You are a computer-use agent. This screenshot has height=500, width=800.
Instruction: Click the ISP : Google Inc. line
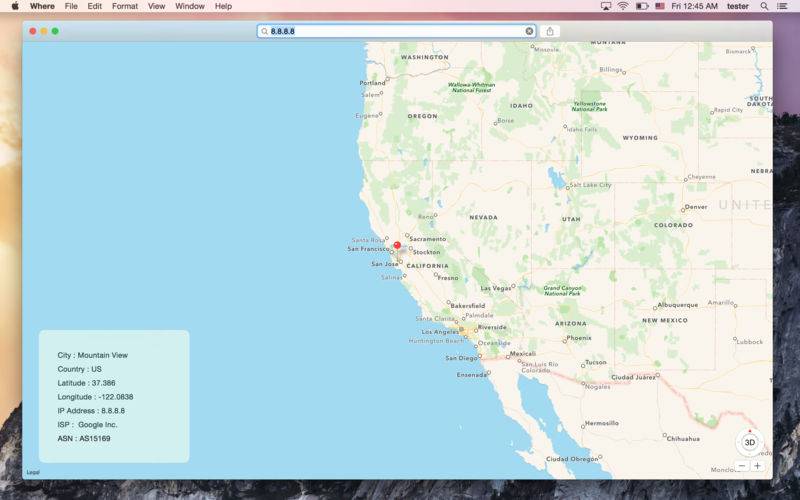point(88,424)
